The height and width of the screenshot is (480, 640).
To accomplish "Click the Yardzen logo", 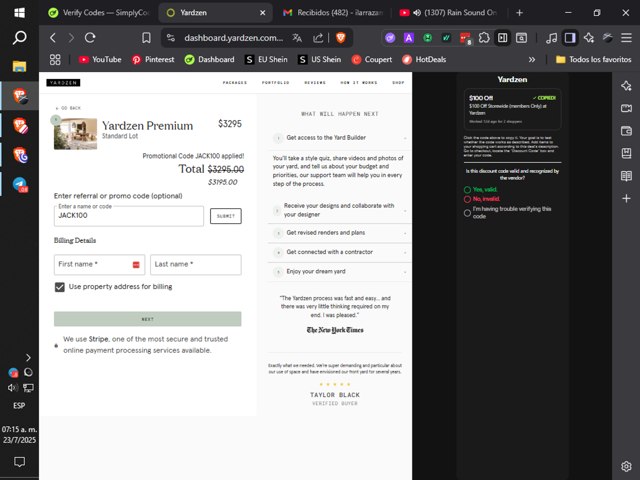I will click(x=63, y=82).
